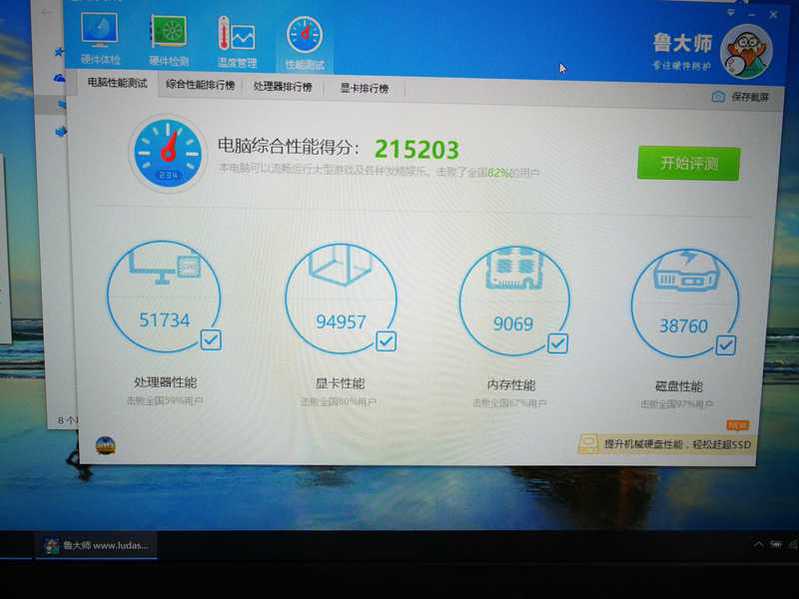
Task: Click 保存截屏 to save screenshot
Action: tap(741, 97)
